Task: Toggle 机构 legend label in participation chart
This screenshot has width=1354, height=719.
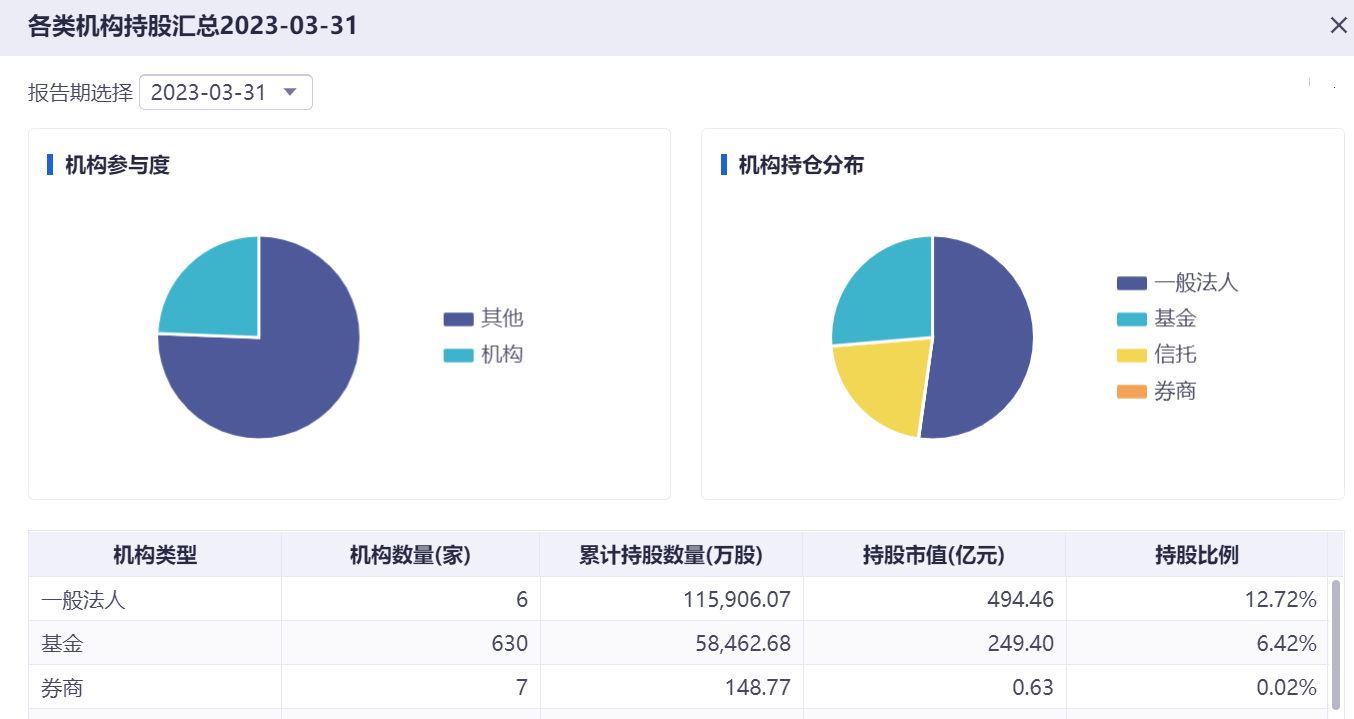Action: click(x=502, y=354)
